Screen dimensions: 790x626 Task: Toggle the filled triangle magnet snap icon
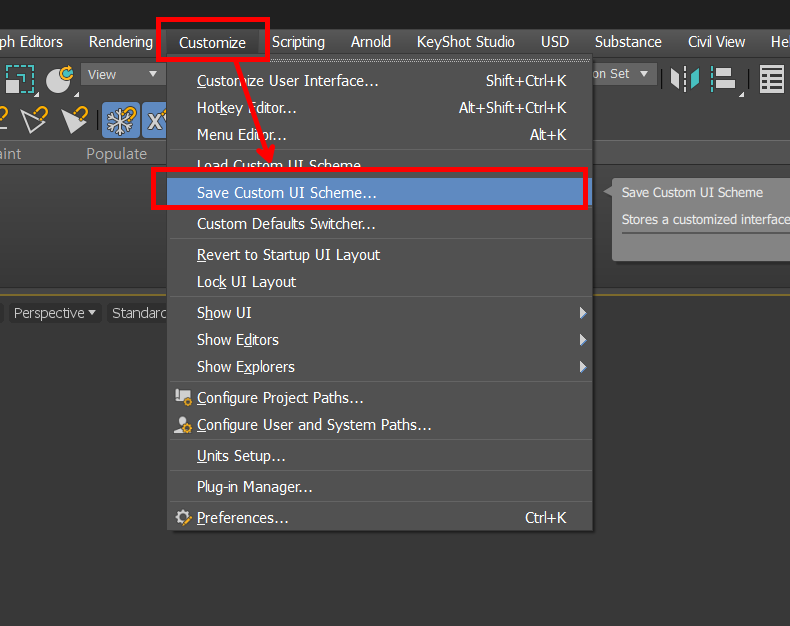click(75, 120)
